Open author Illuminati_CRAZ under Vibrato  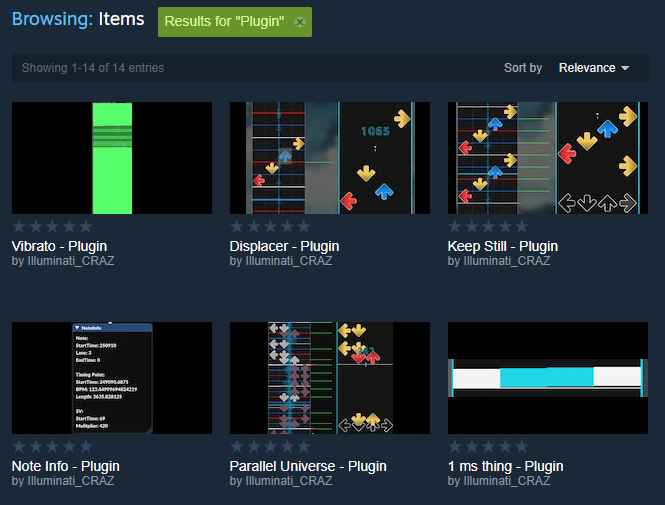(71, 261)
